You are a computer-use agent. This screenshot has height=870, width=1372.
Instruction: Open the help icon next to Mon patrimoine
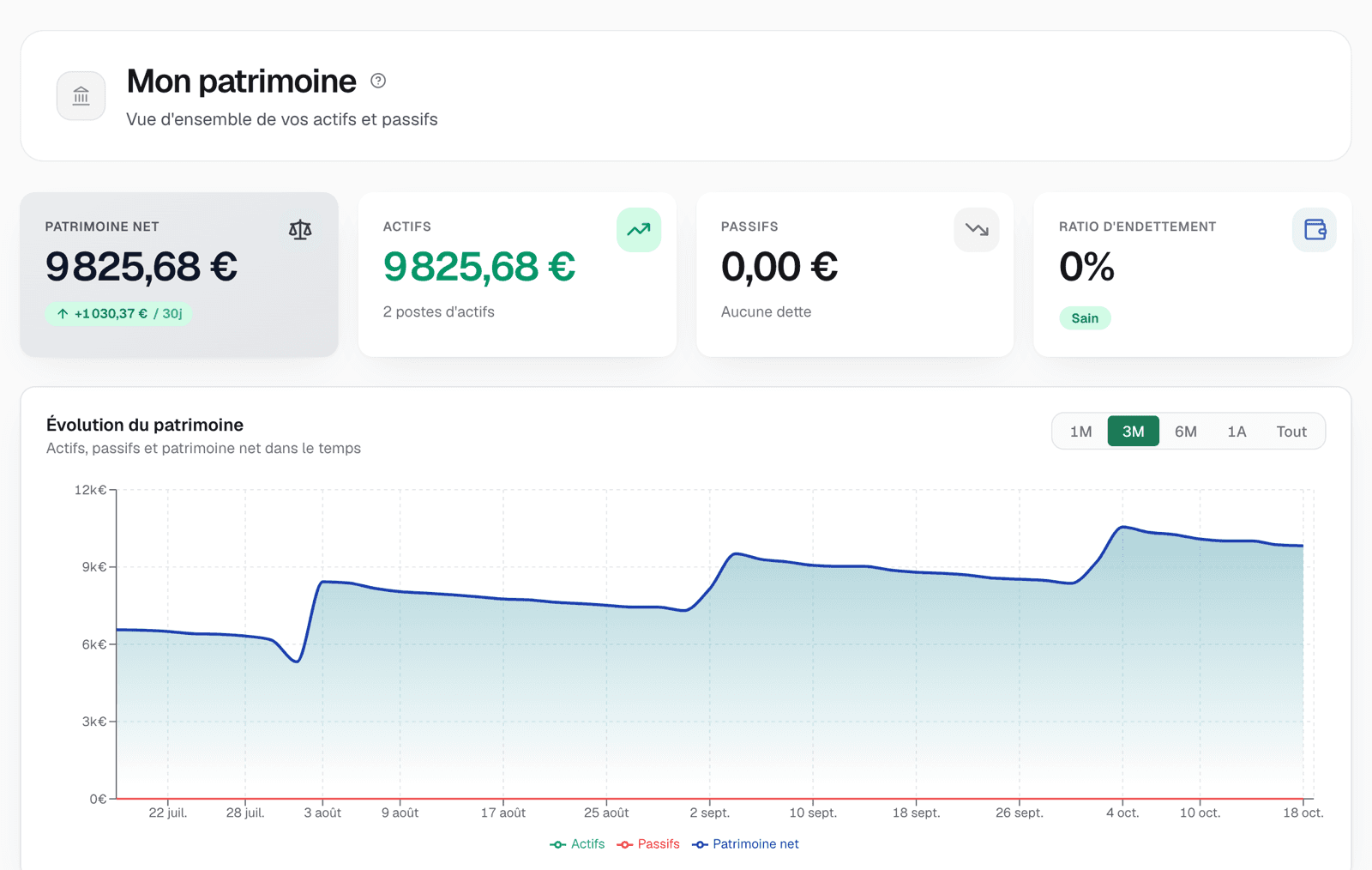(378, 81)
